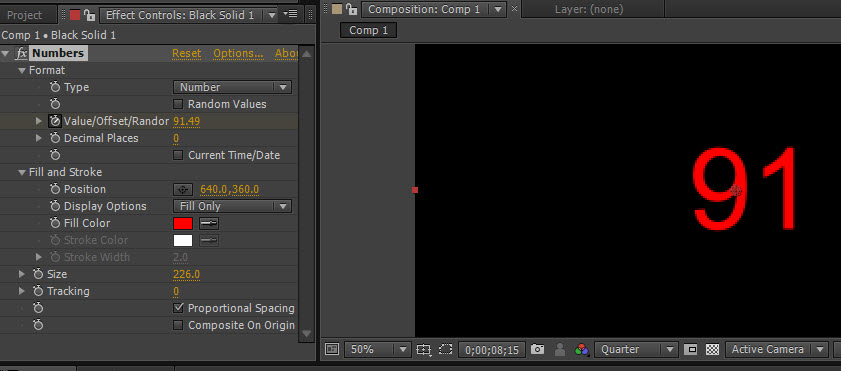
Task: Toggle the Decimal Places stopwatch
Action: pos(55,138)
